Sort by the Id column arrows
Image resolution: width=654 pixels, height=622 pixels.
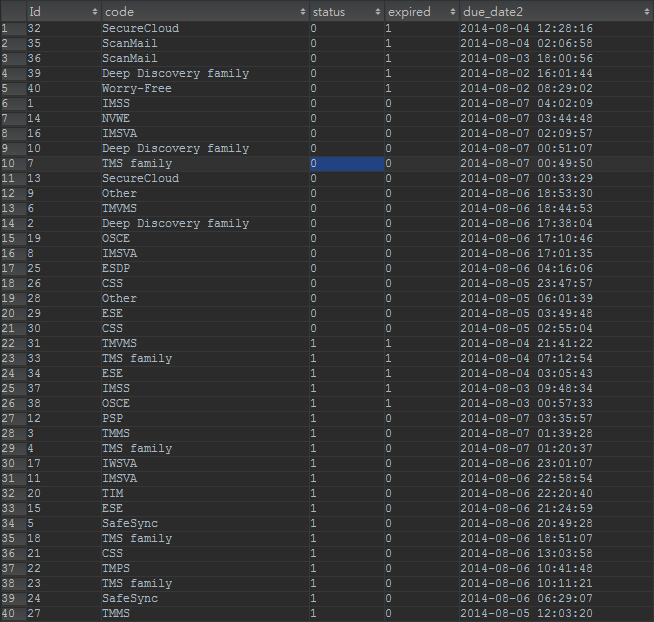pos(95,12)
